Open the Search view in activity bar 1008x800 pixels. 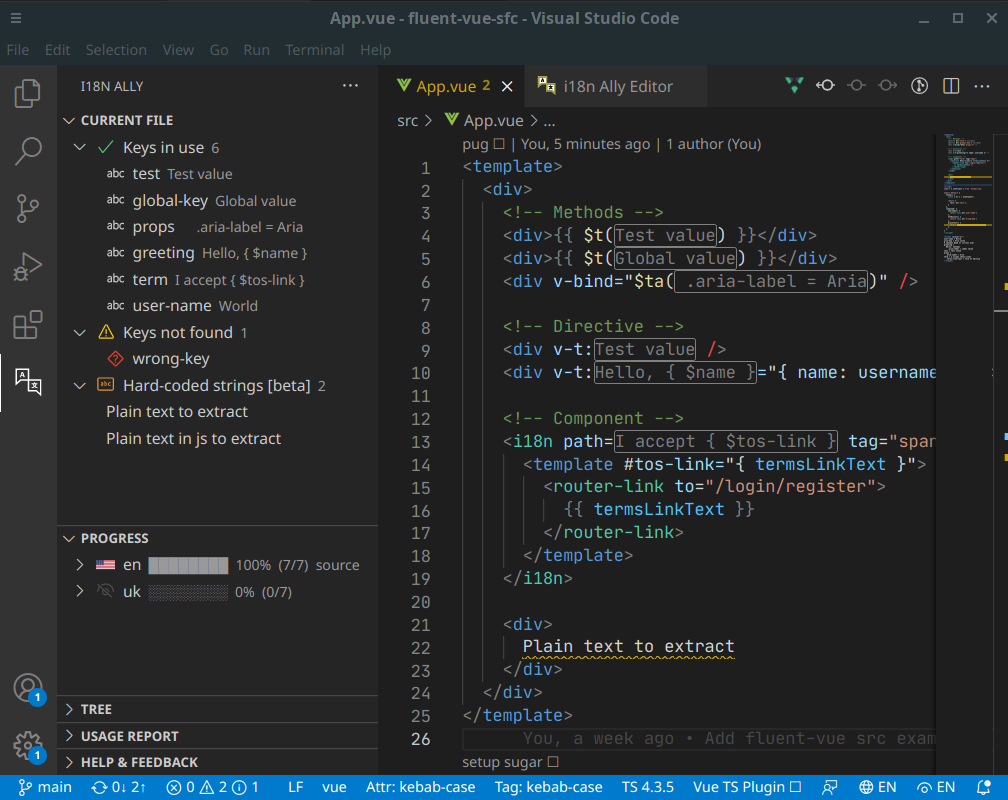28,151
